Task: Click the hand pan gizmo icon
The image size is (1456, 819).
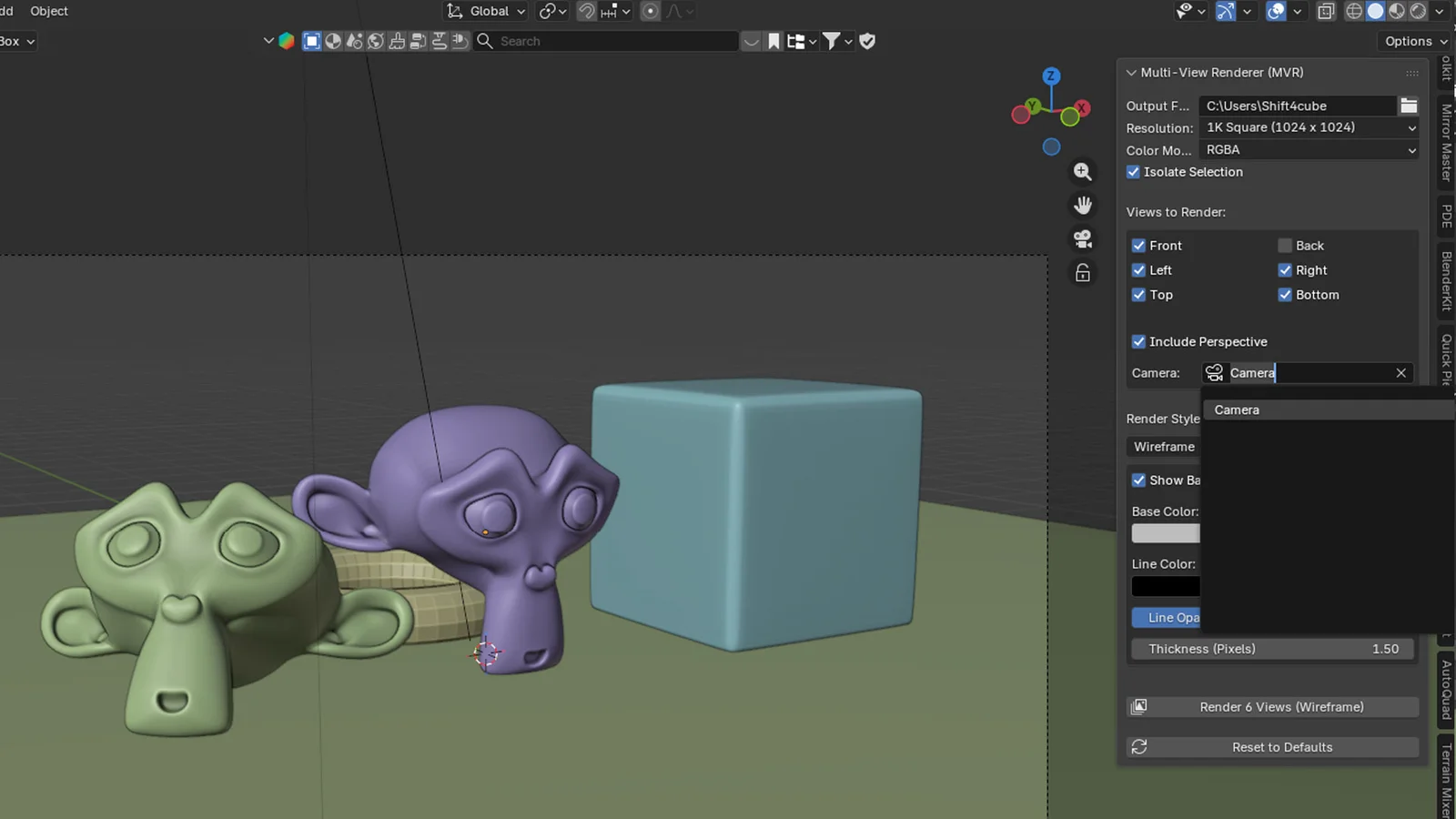Action: point(1083,205)
